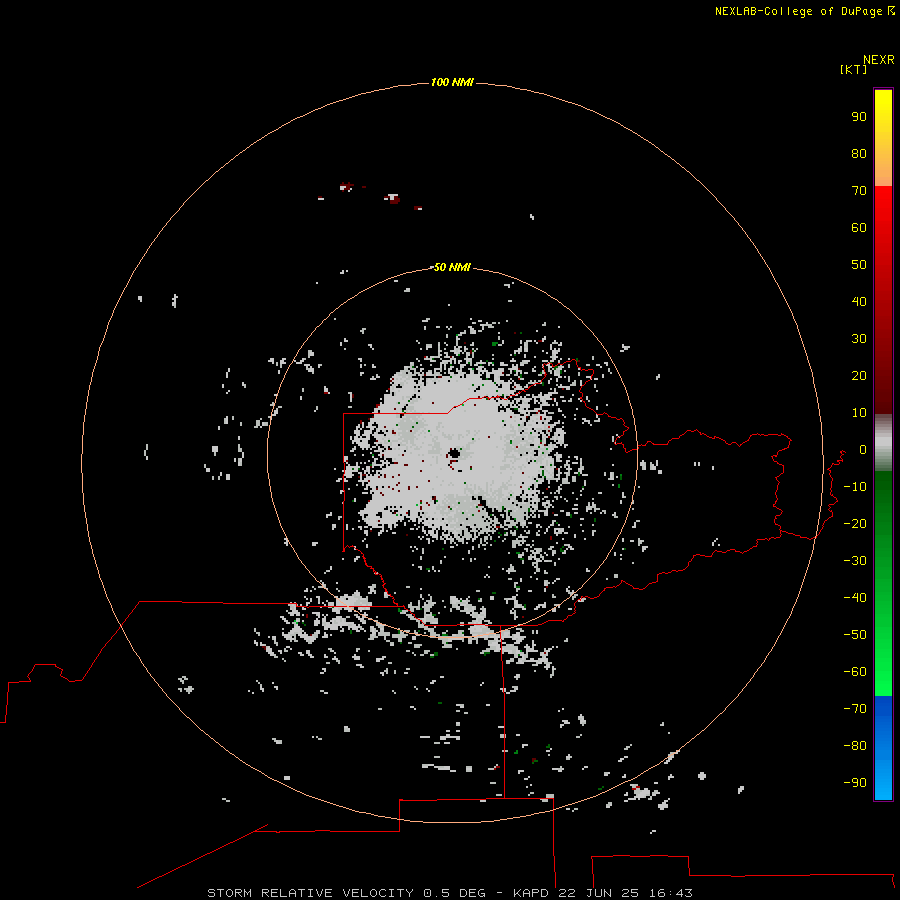Screen dimensions: 900x900
Task: Click the -30 value on velocity scale
Action: pyautogui.click(x=855, y=561)
